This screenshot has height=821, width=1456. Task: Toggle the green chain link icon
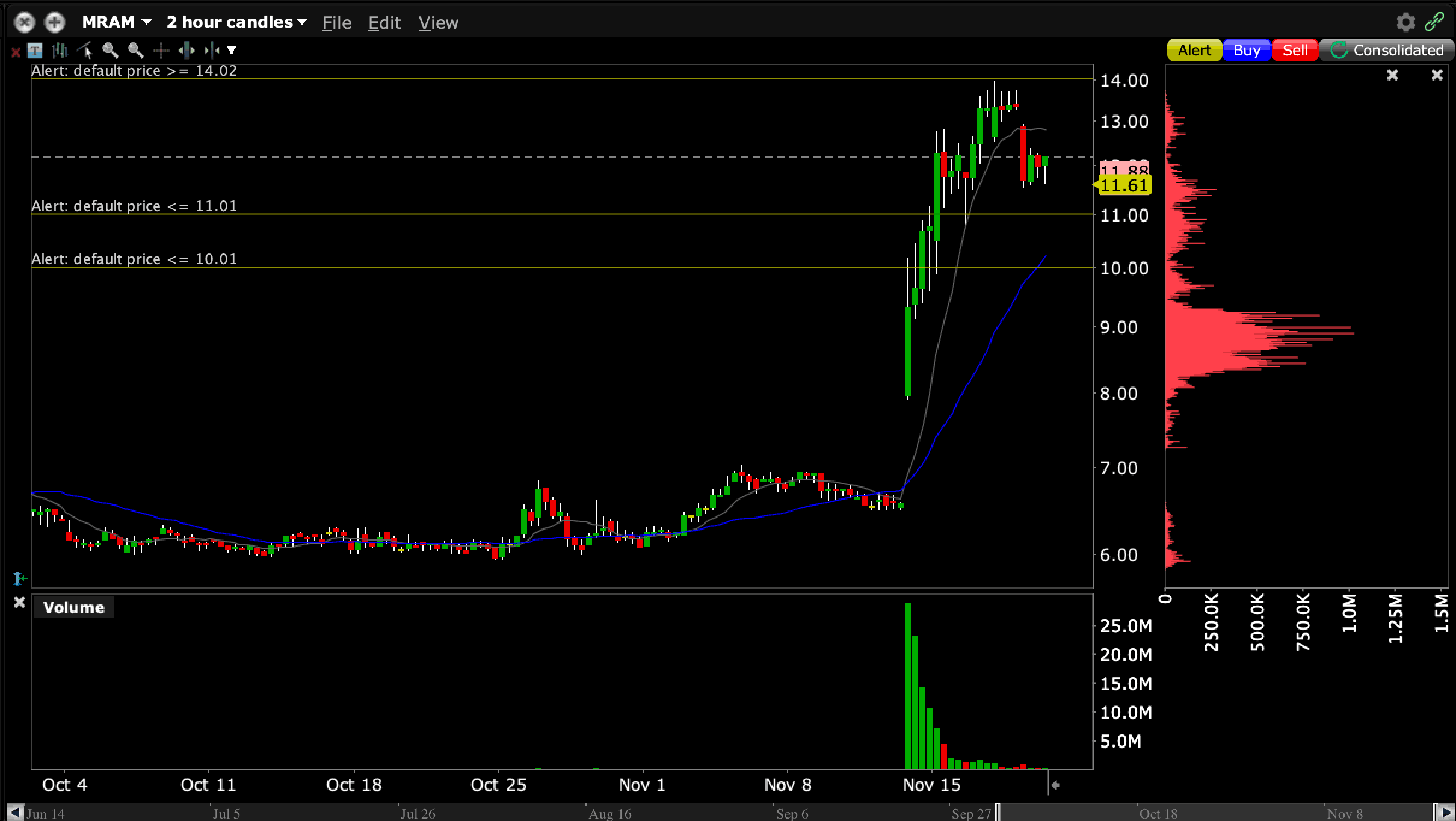(x=1434, y=22)
